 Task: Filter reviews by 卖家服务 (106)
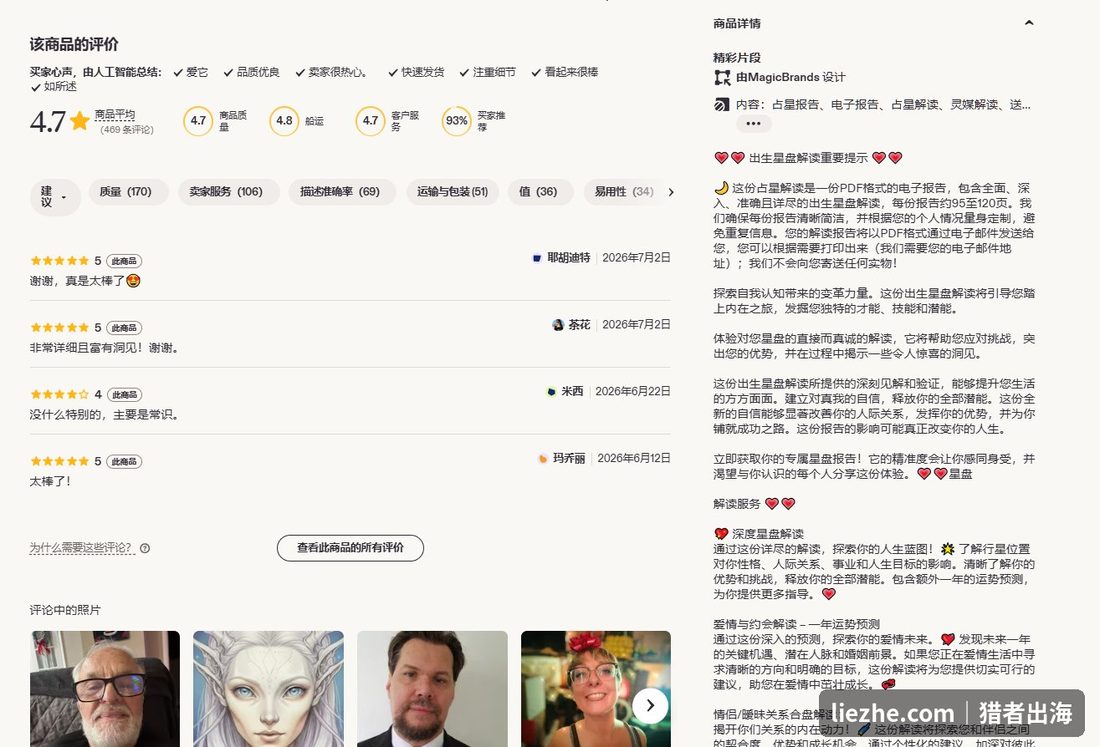tap(229, 191)
